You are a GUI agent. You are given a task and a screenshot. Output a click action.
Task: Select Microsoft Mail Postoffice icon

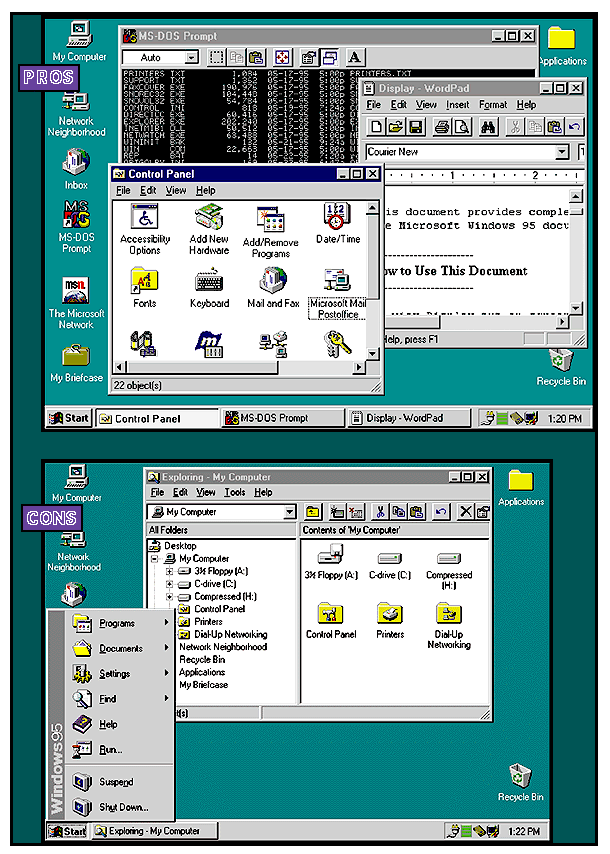point(338,294)
